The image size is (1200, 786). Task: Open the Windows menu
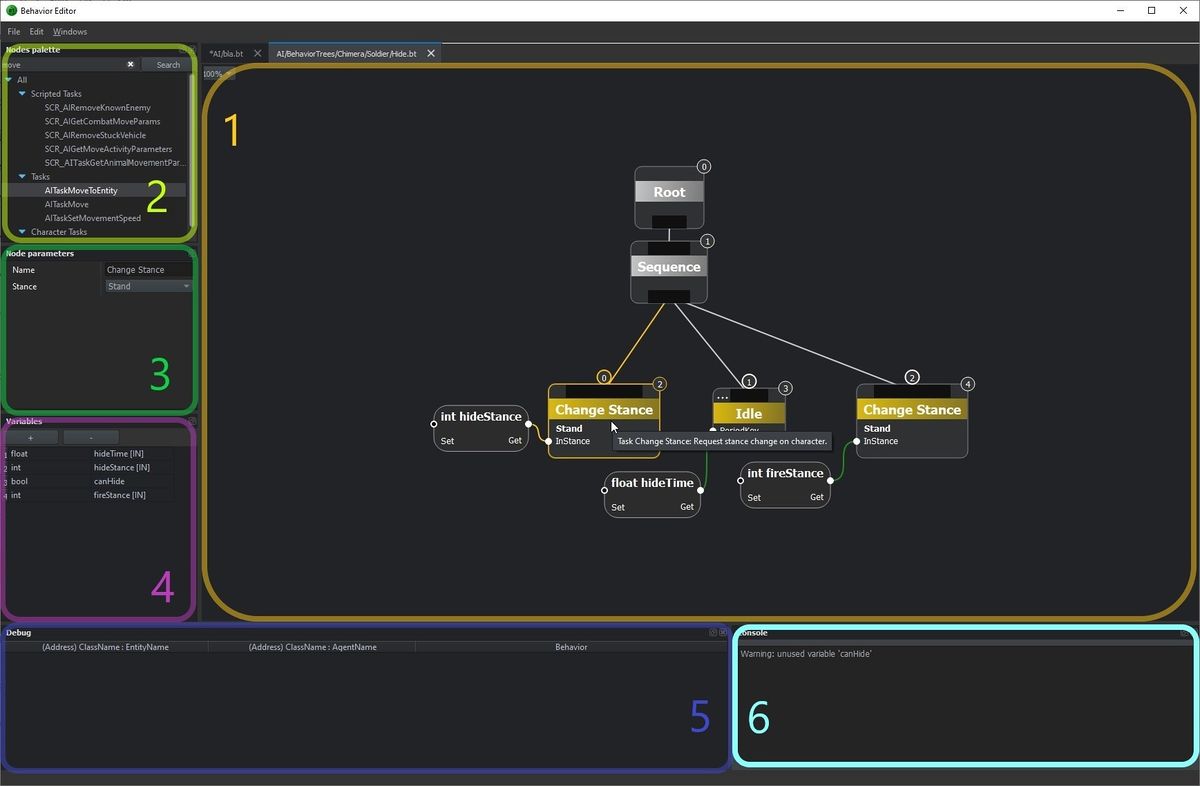pos(70,32)
